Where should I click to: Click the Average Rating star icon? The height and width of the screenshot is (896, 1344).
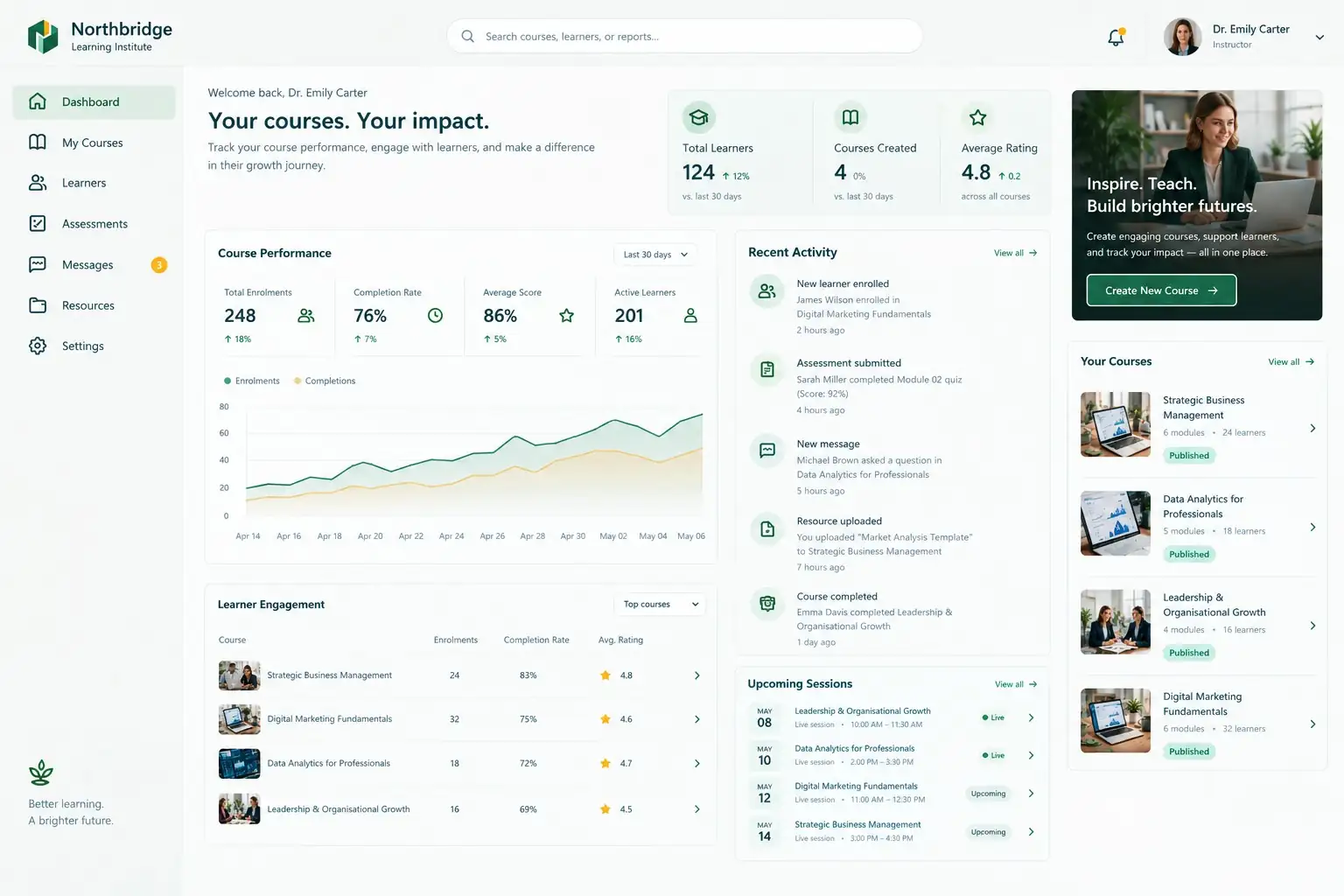977,117
